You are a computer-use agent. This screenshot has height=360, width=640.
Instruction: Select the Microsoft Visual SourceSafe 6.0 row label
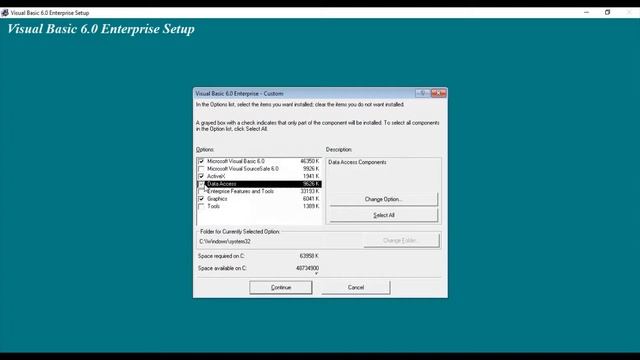pos(243,169)
